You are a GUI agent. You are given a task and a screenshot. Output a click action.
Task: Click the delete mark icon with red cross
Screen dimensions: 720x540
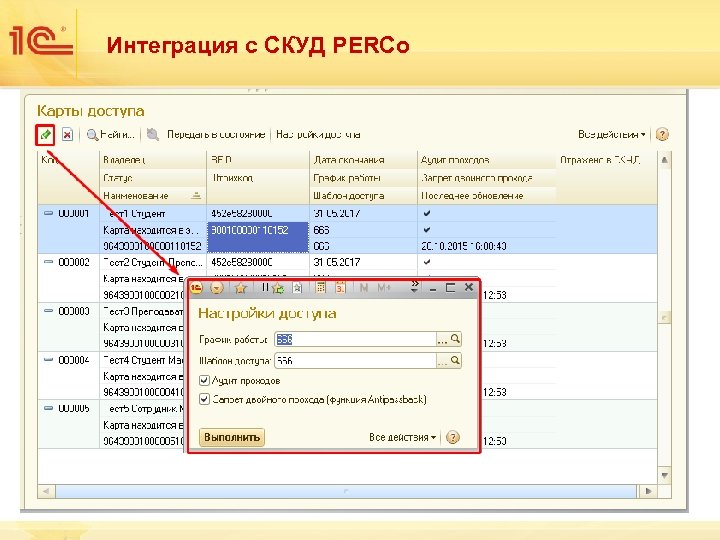(67, 135)
